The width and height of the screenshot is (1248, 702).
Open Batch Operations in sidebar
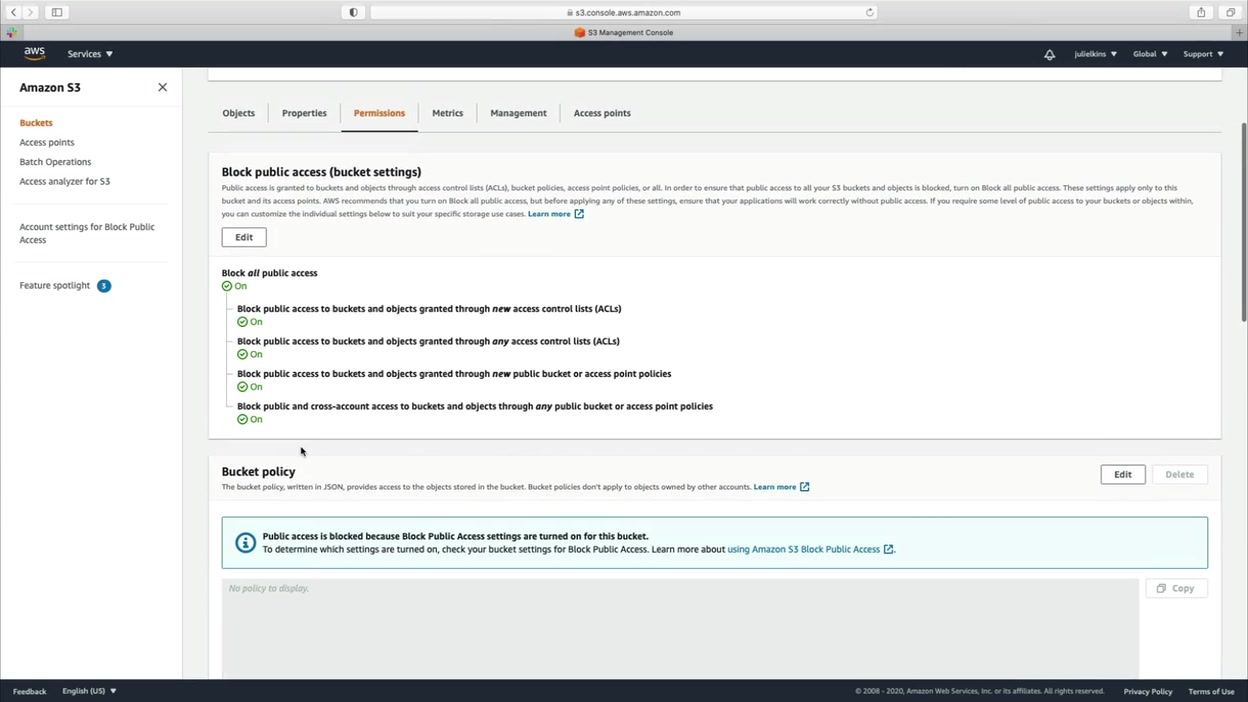55,162
